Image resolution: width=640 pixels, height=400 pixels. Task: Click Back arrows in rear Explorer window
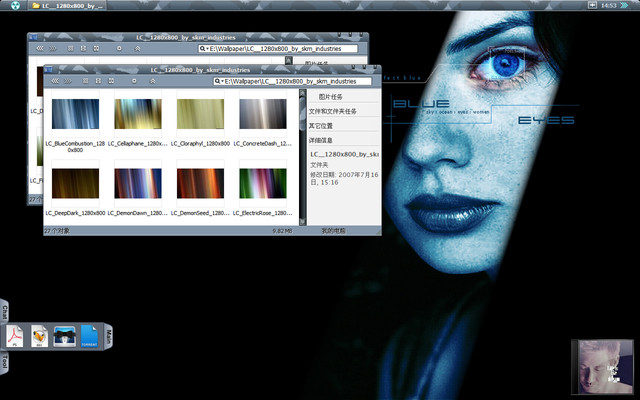[x=40, y=48]
